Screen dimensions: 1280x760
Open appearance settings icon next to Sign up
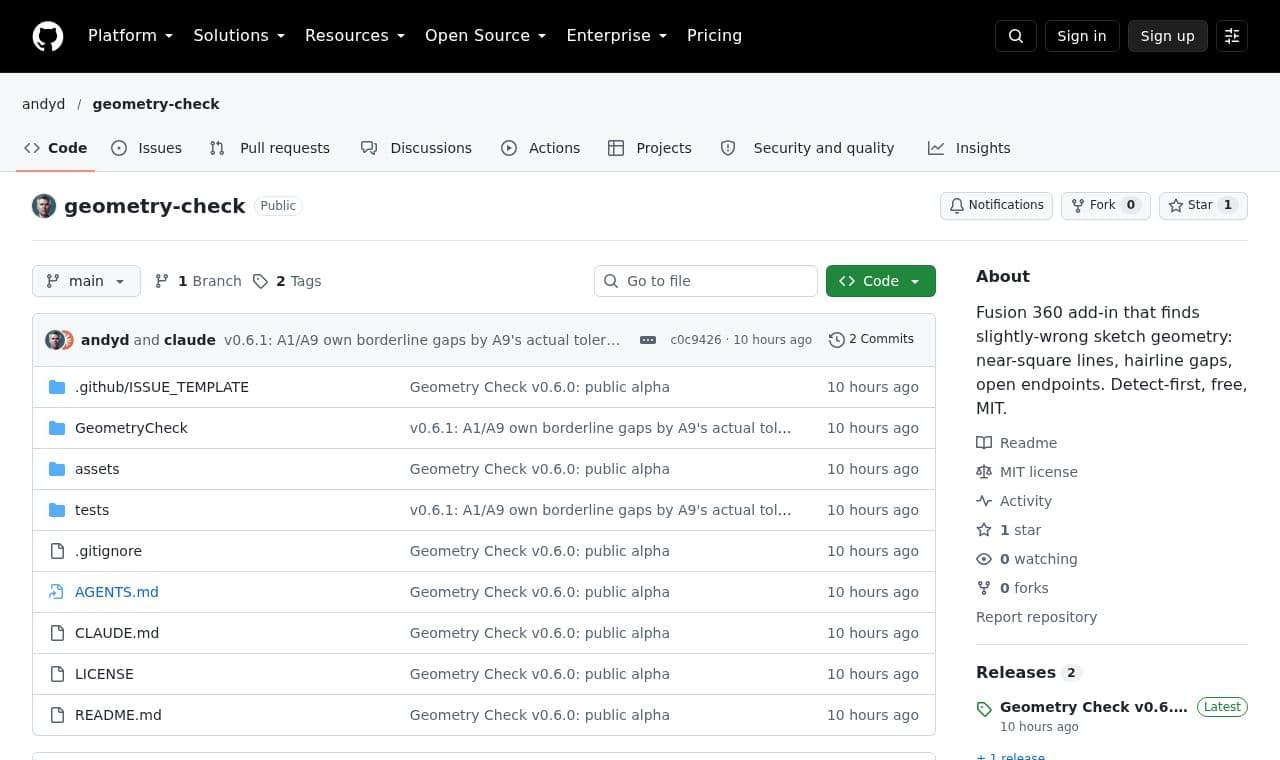(1232, 36)
